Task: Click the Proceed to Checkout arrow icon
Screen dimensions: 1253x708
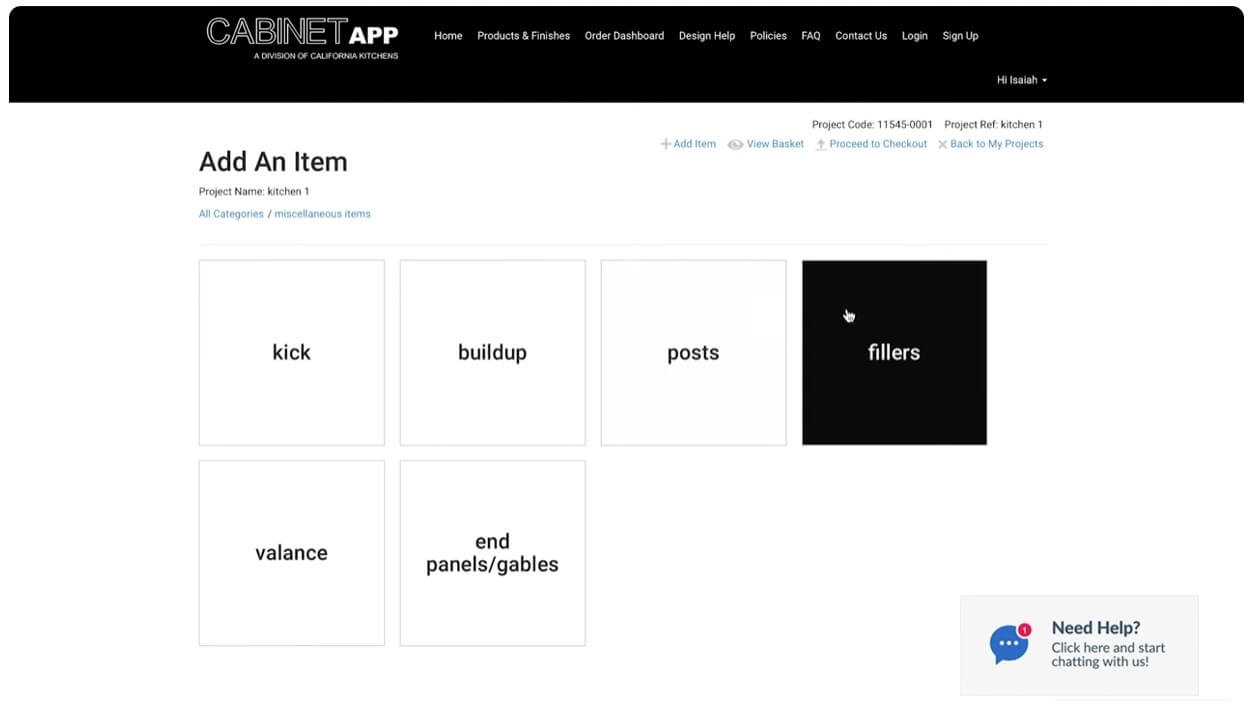Action: point(821,144)
